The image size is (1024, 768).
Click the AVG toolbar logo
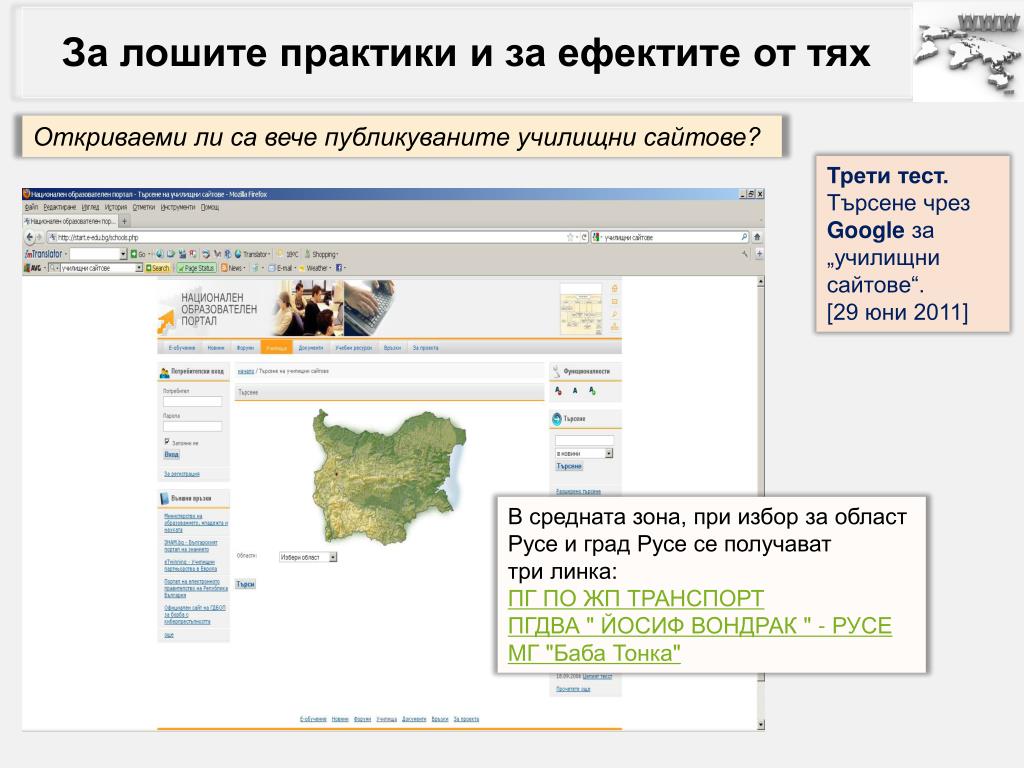[32, 268]
